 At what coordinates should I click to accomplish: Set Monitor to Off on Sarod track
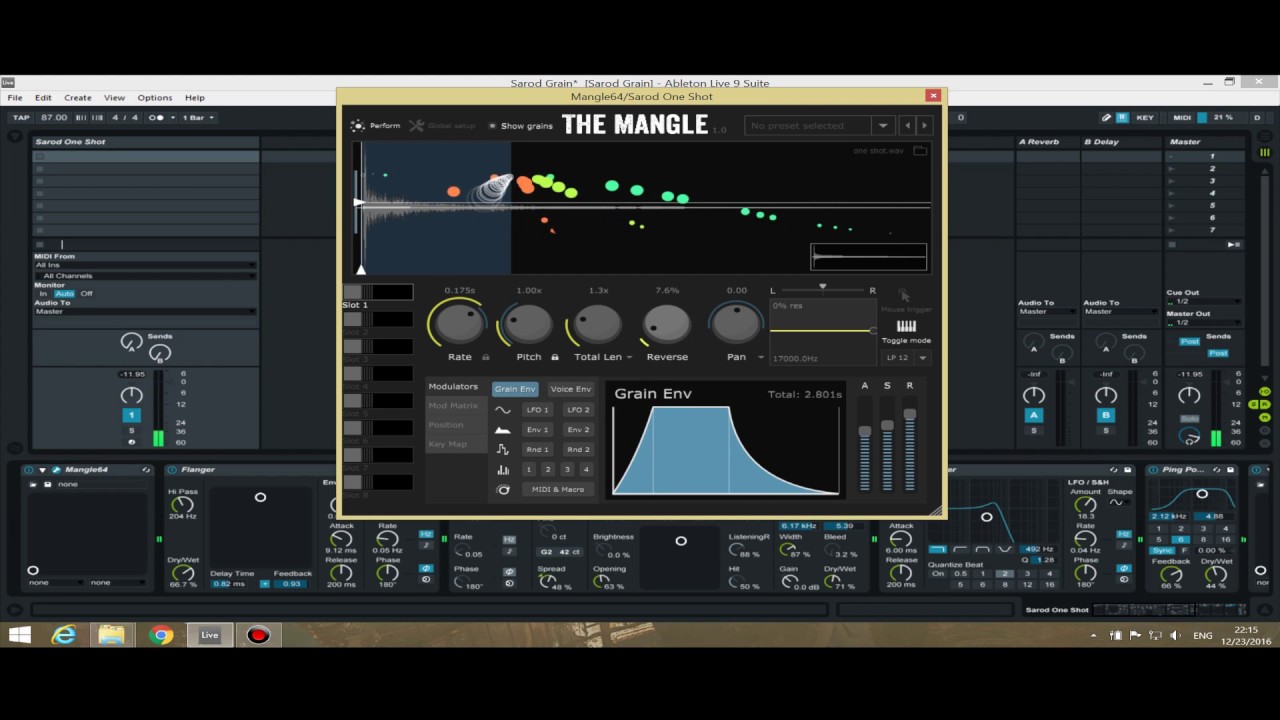coord(87,294)
